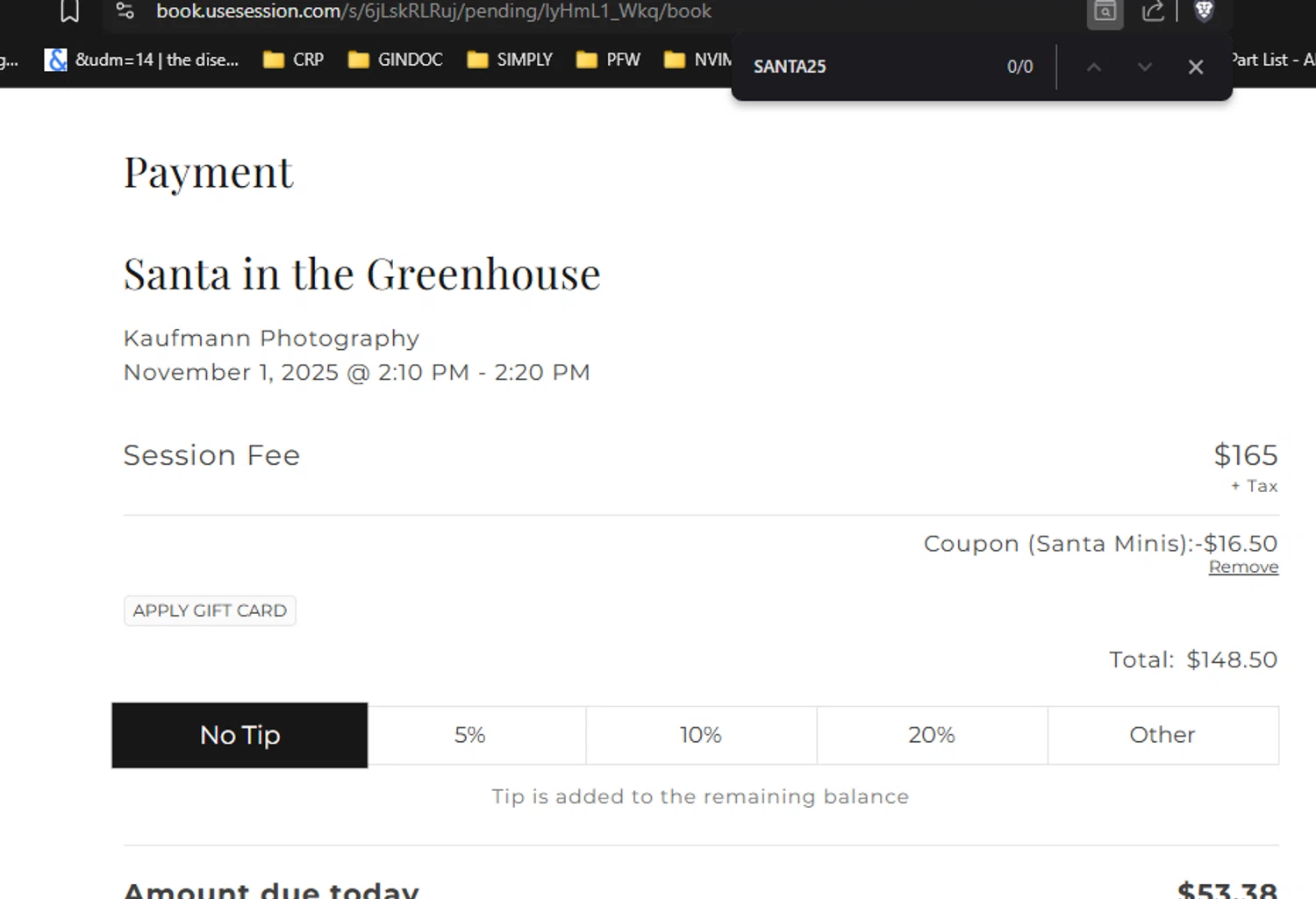Viewport: 1316px width, 899px height.
Task: Click the Total: $148.50 text
Action: (1193, 660)
